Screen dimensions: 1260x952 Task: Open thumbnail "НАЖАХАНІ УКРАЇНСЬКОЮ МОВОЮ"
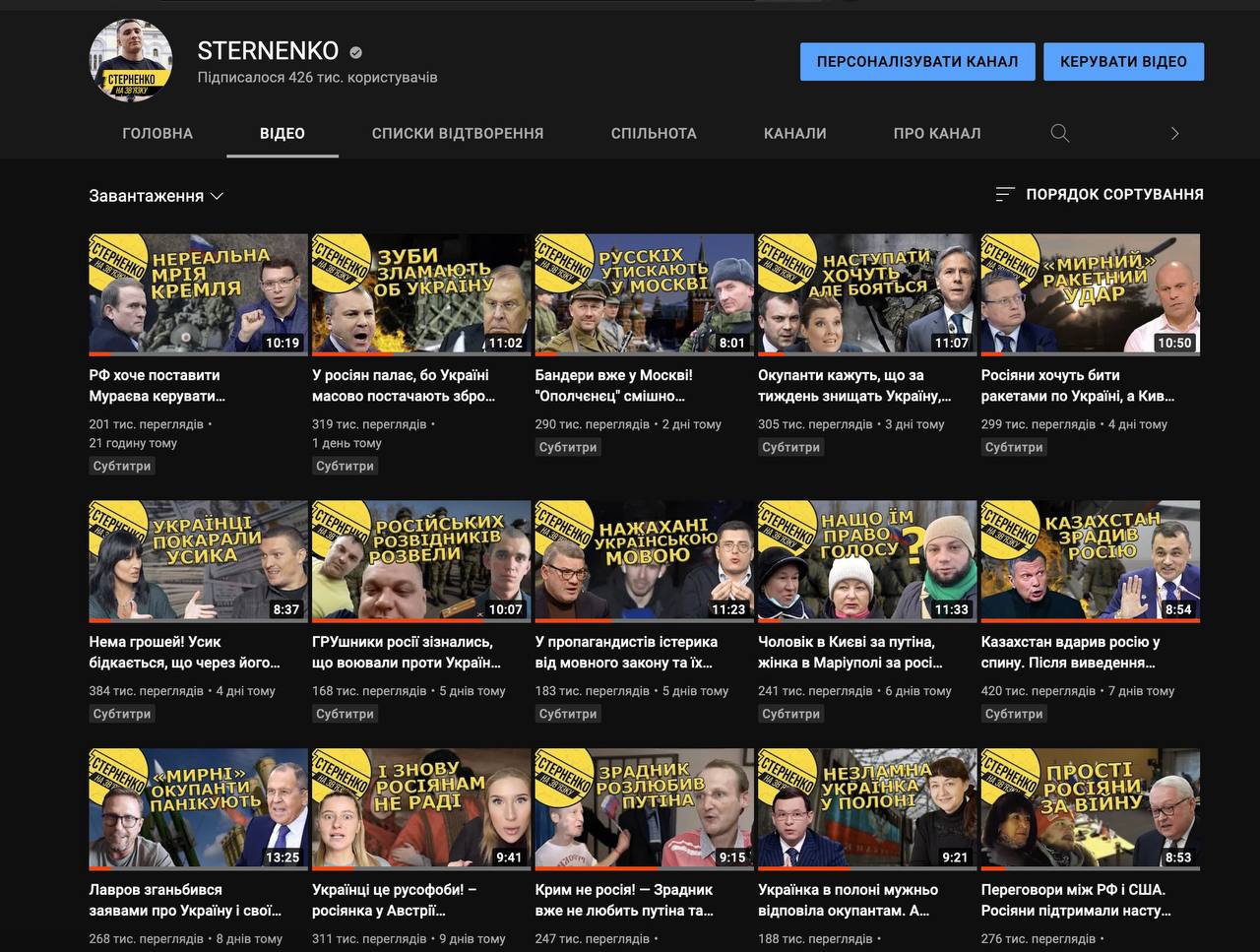(645, 561)
